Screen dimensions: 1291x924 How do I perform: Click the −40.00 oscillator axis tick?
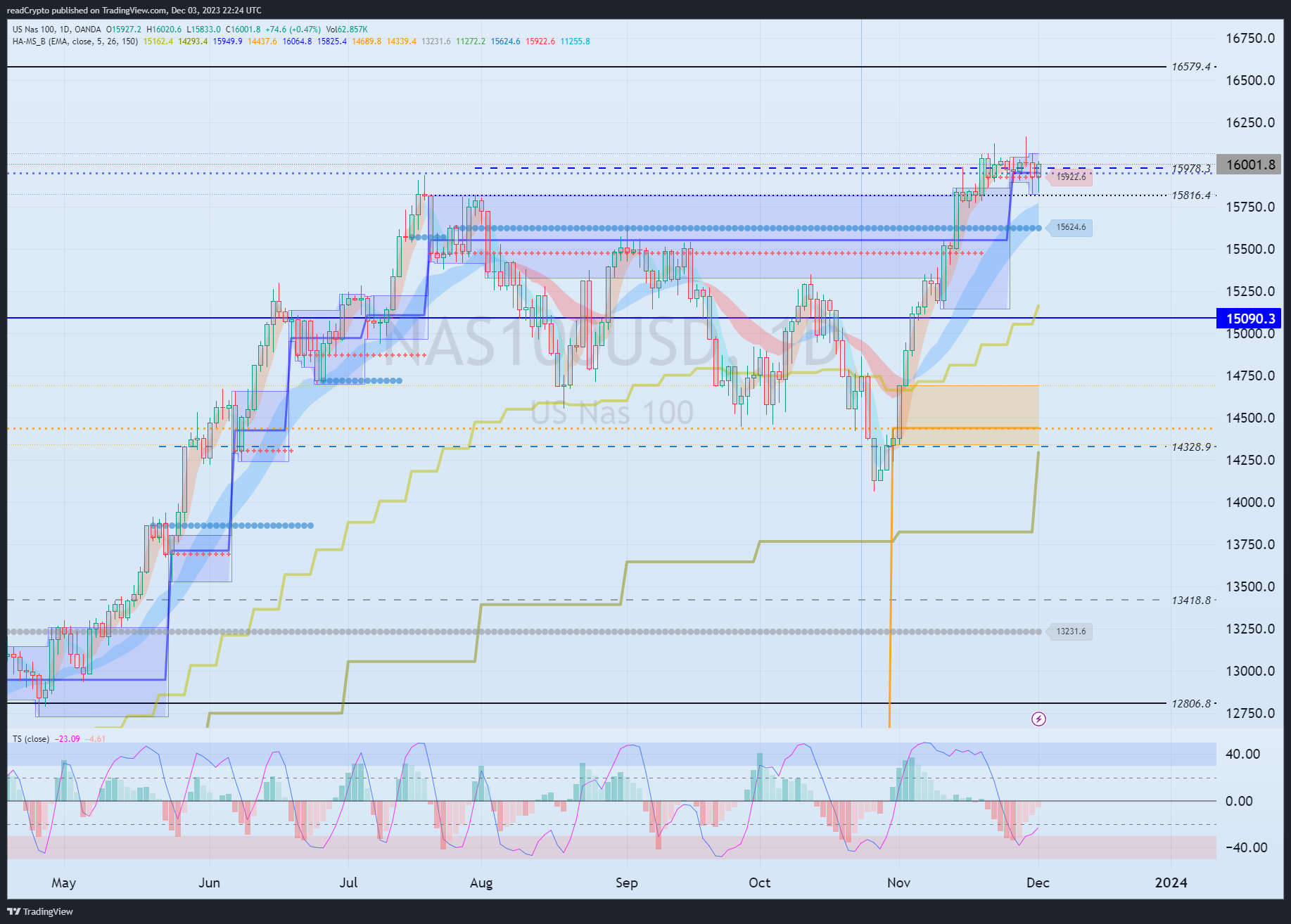point(1246,847)
